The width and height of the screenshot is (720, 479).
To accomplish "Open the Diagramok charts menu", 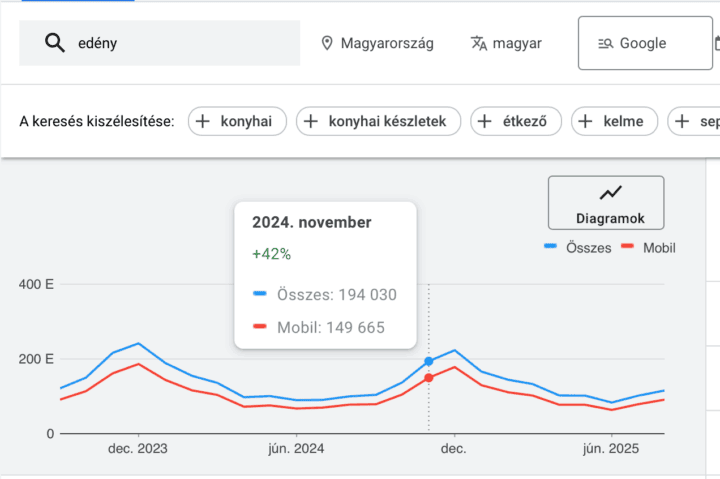I will tap(606, 203).
